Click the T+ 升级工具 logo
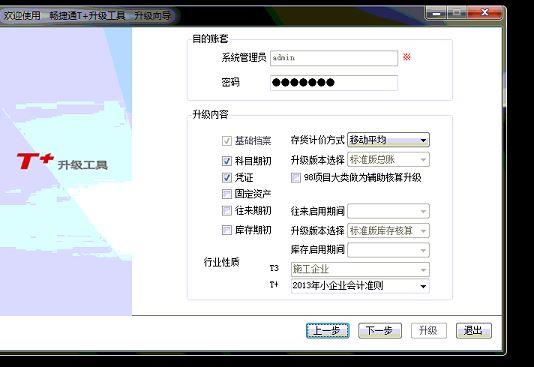The image size is (534, 367). coord(62,162)
